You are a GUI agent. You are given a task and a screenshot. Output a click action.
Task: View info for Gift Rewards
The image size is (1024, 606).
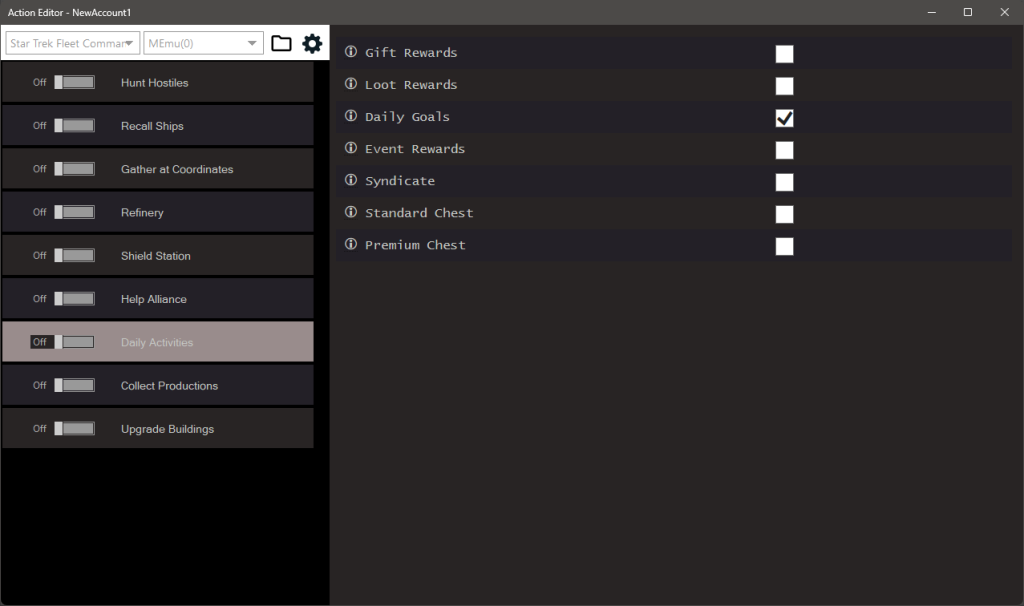point(348,52)
